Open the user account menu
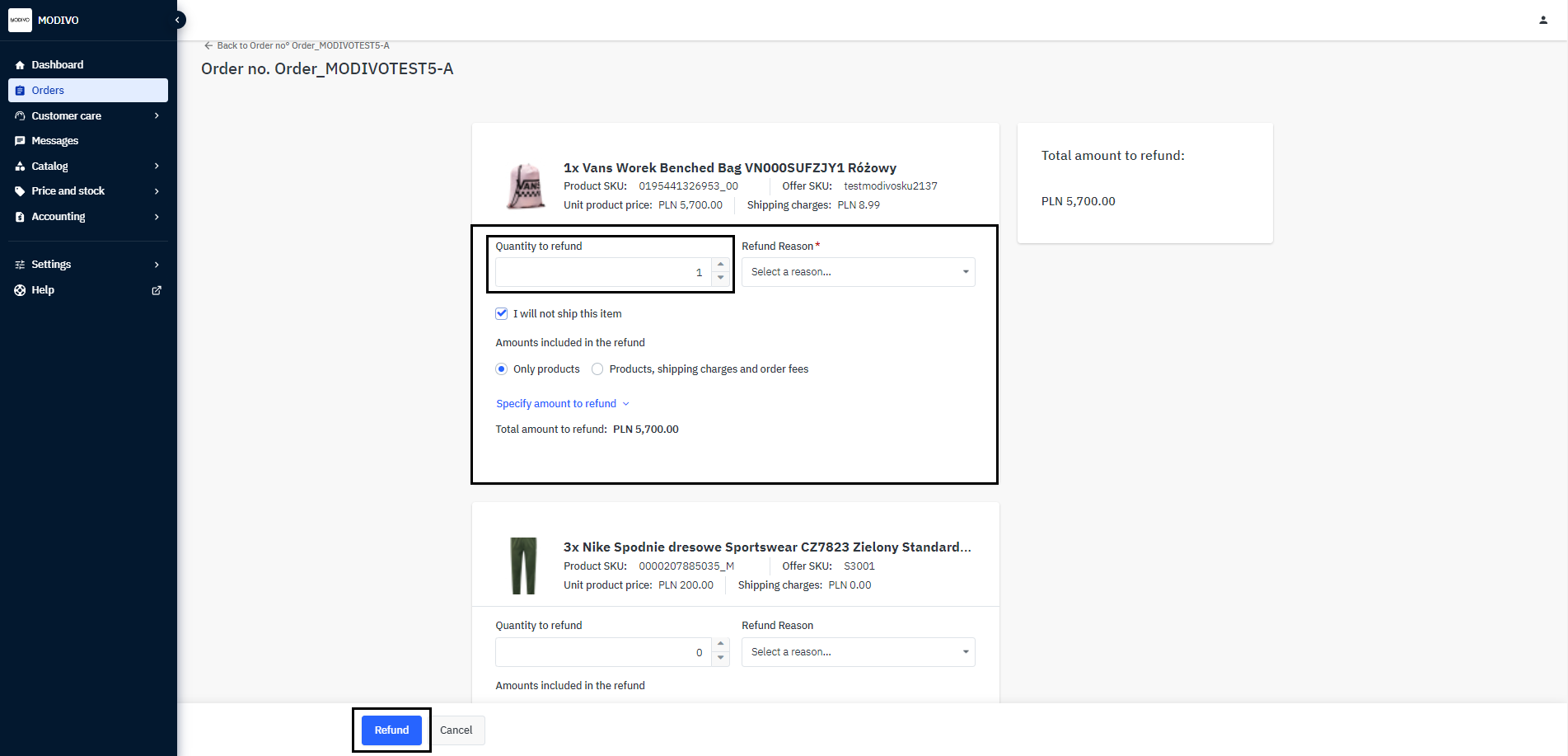 coord(1542,19)
